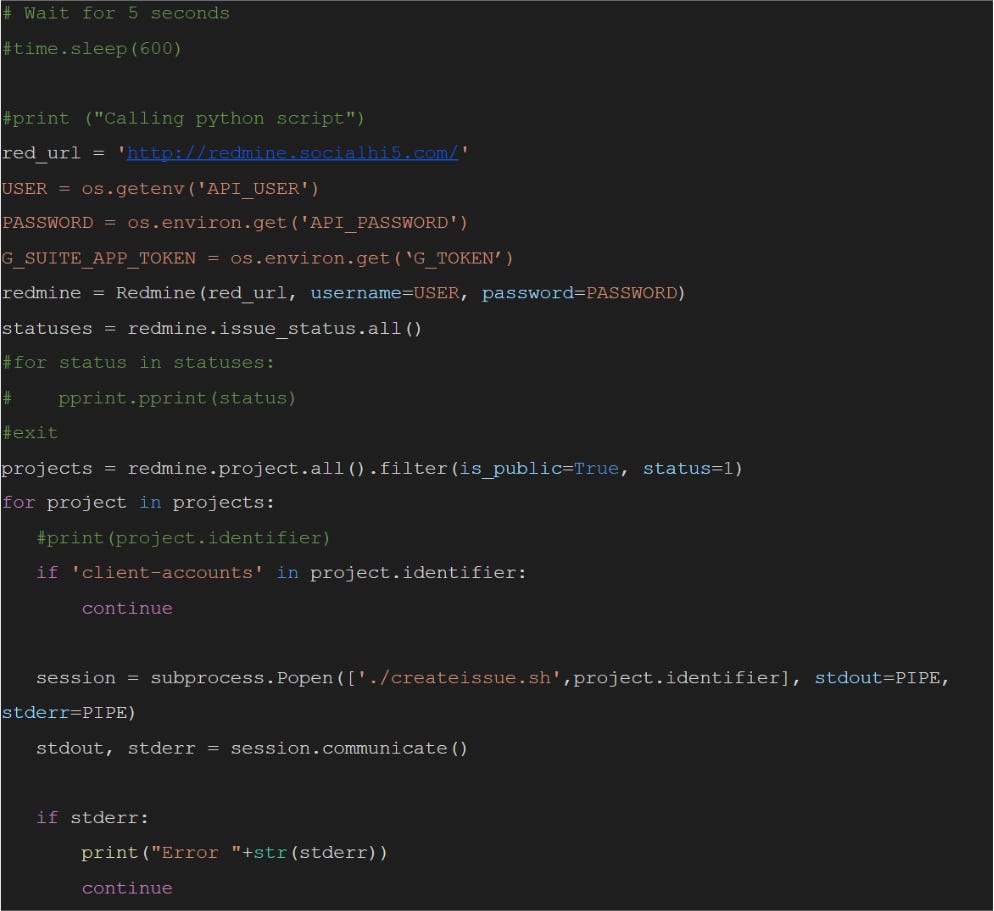The width and height of the screenshot is (994, 911).
Task: Select the 'Wait for 5 seconds' comment
Action: [115, 13]
